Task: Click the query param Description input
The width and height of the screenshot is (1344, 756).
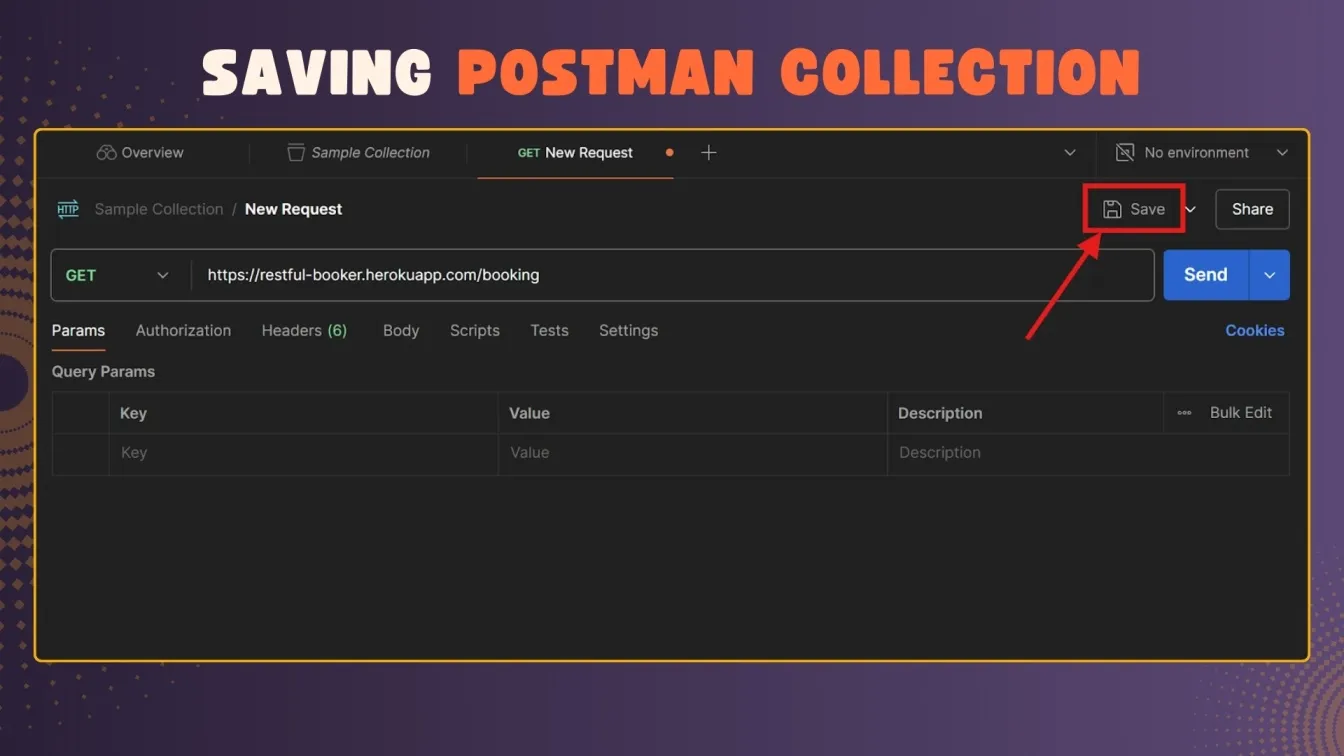Action: tap(1088, 453)
